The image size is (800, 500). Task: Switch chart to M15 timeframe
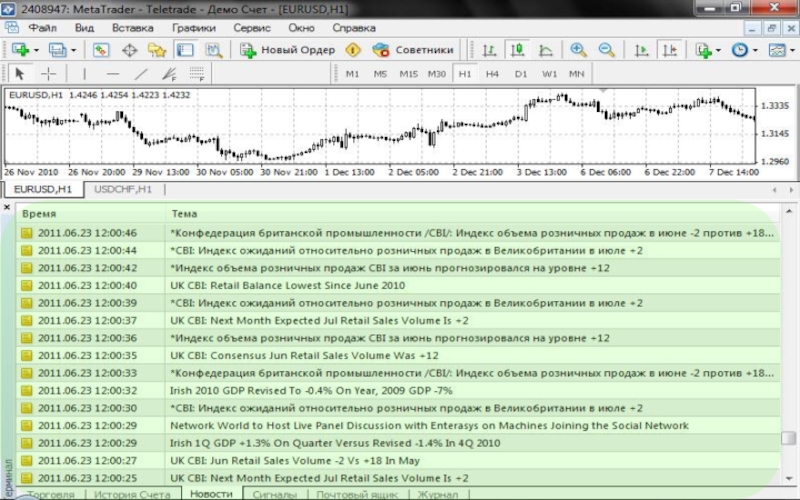(x=409, y=74)
